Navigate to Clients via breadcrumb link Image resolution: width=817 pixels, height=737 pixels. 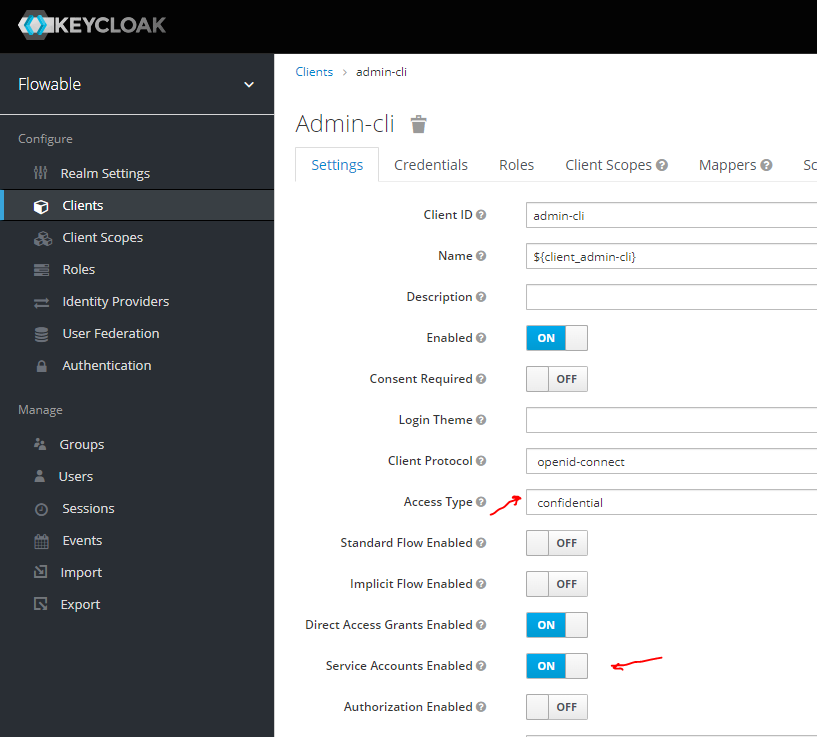point(314,71)
